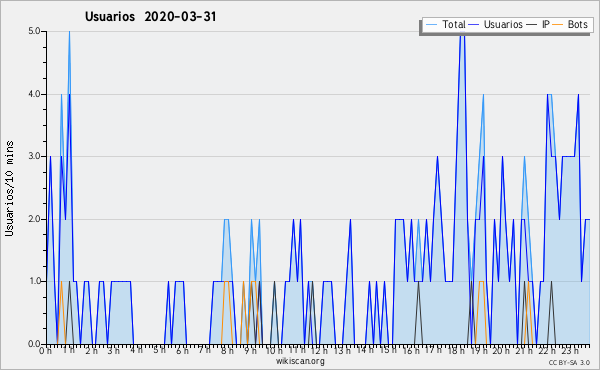Click the 2.0 y-axis value
600x370 pixels.
tap(34, 219)
